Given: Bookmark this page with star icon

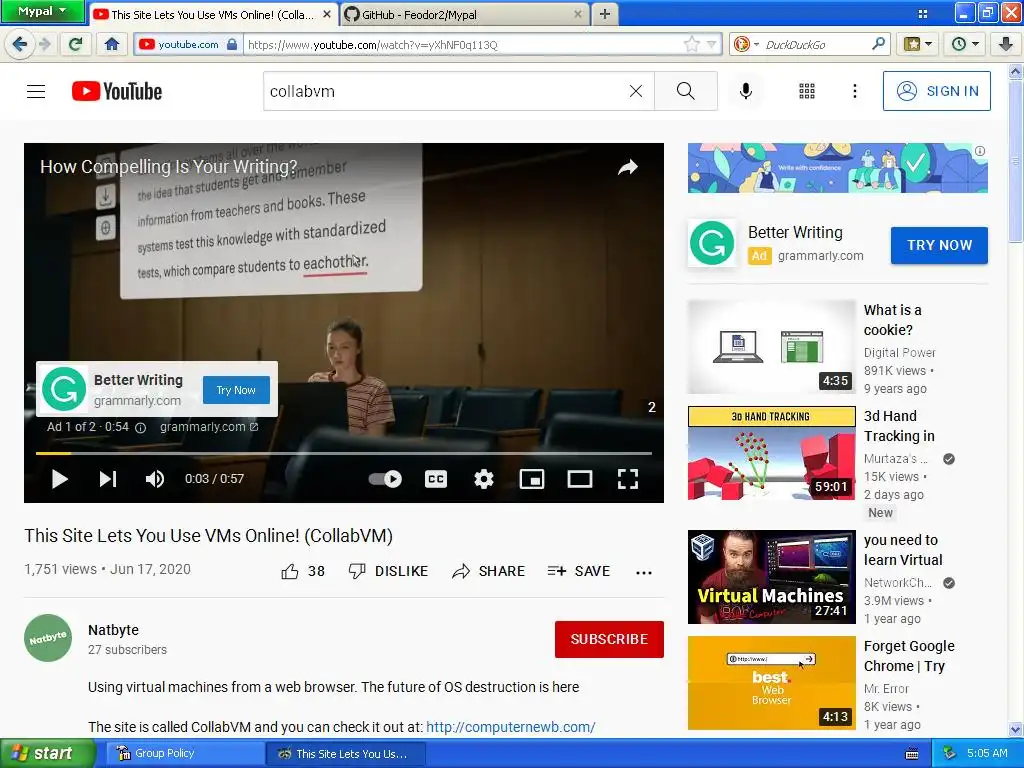Looking at the screenshot, I should [691, 44].
